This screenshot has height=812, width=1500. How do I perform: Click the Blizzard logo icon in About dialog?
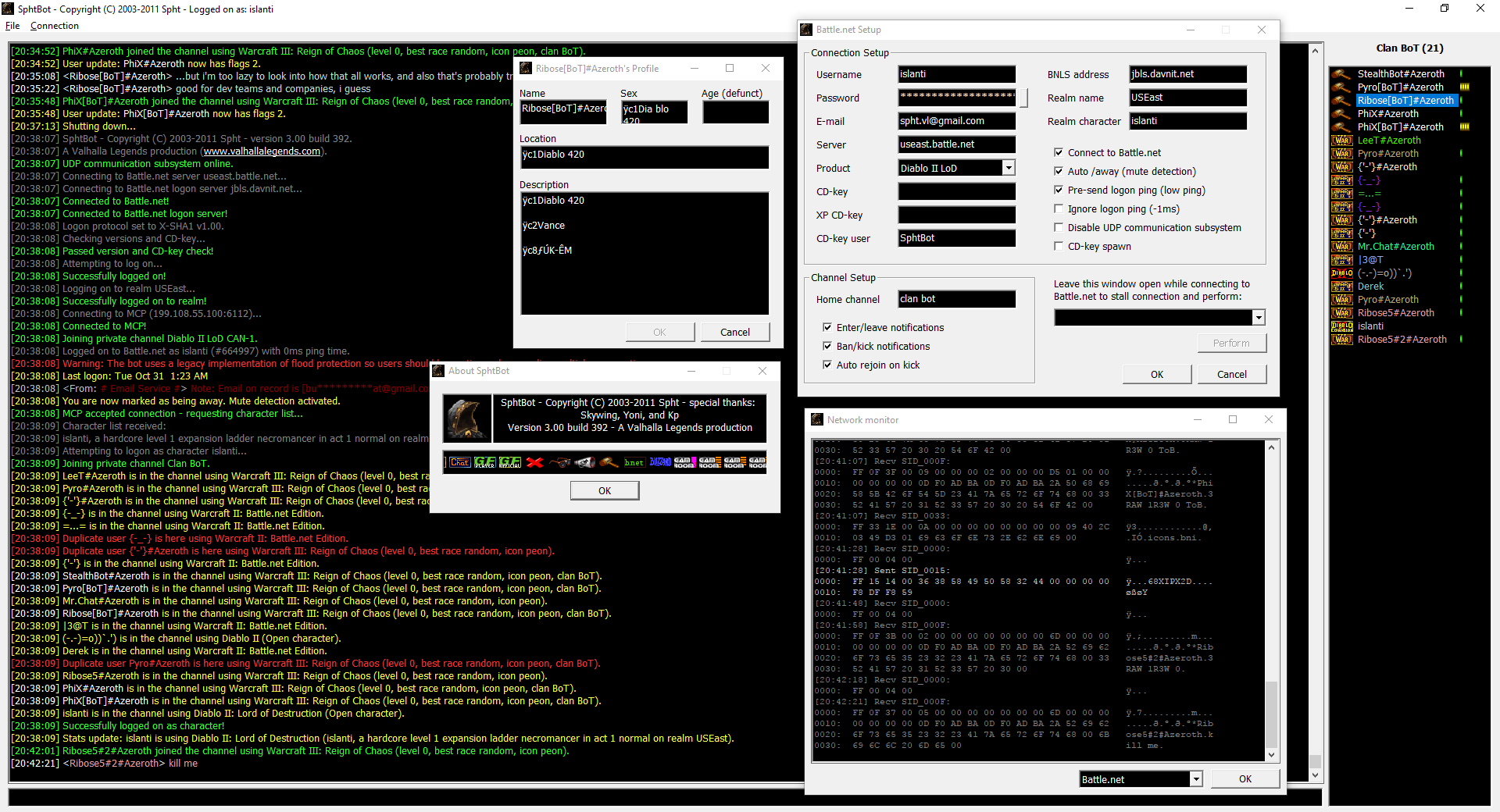(660, 462)
